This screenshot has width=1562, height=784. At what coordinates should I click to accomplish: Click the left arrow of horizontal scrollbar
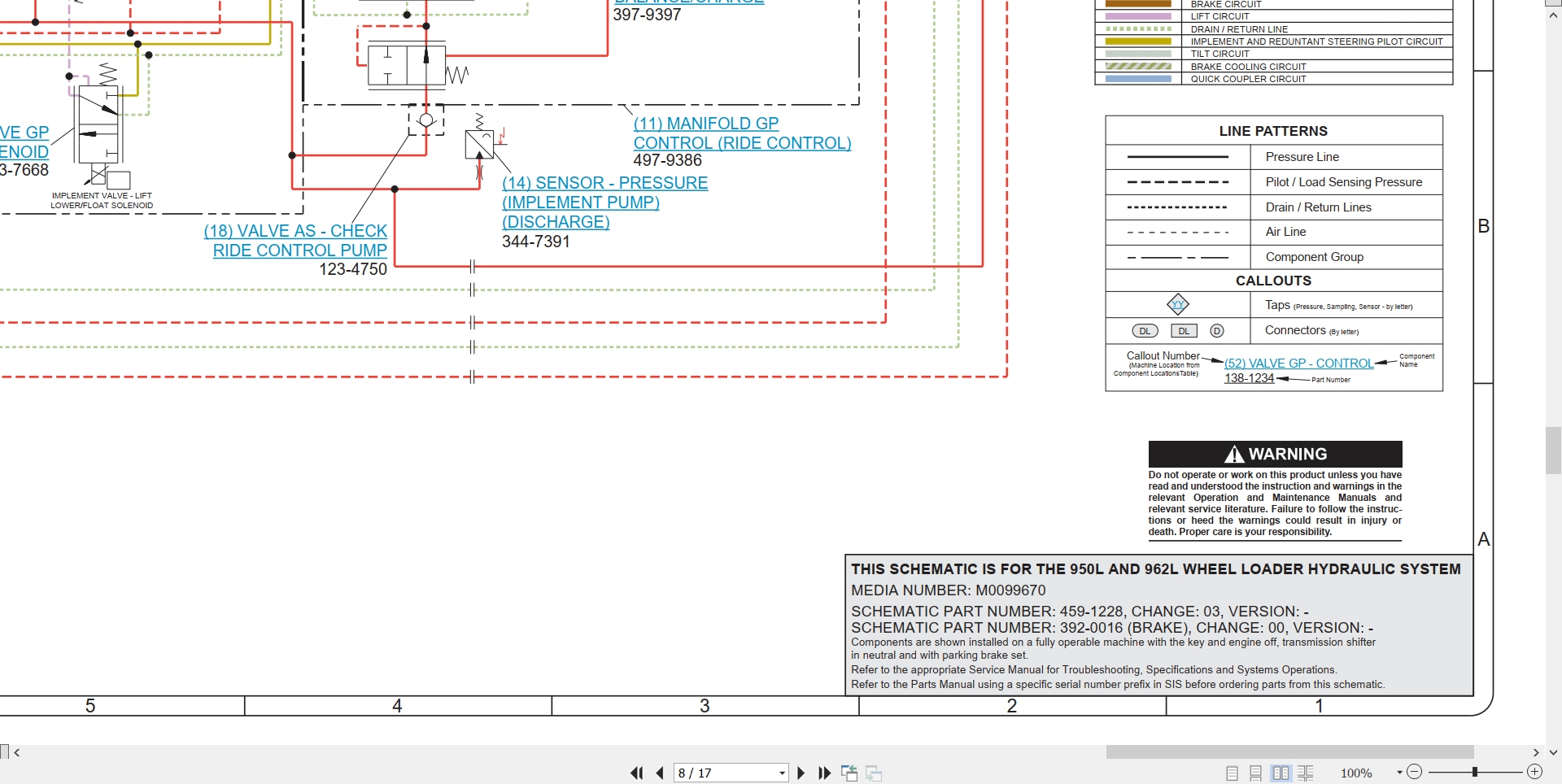click(17, 753)
